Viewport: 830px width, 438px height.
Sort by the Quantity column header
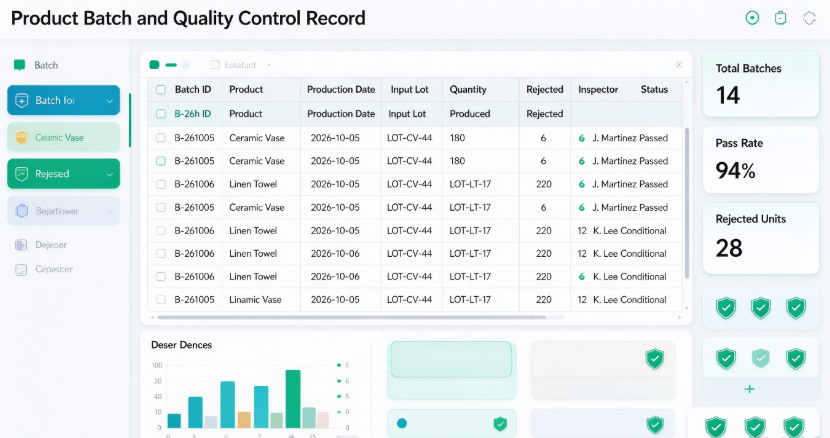tap(468, 90)
